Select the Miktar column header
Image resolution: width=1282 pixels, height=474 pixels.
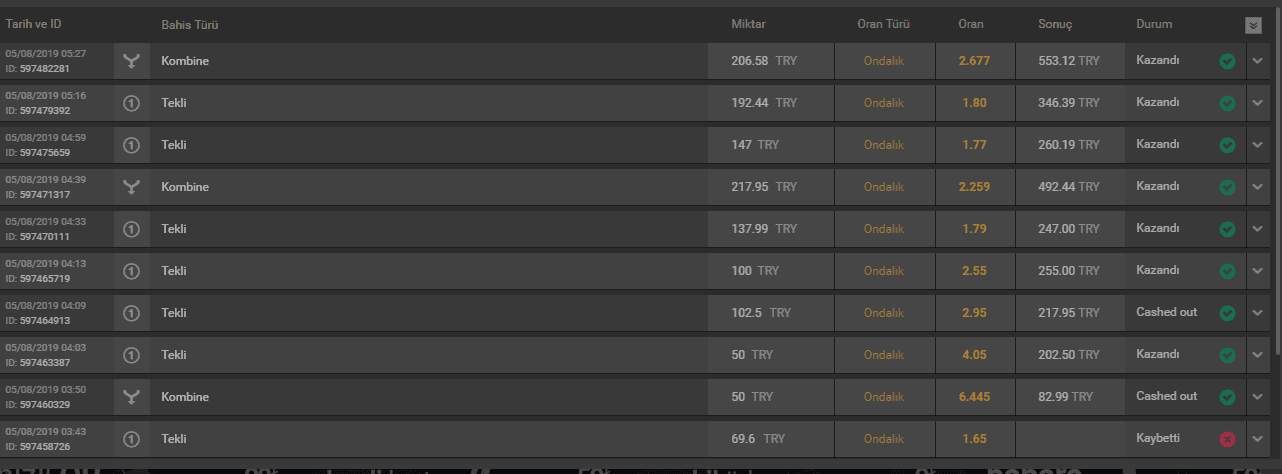point(748,23)
